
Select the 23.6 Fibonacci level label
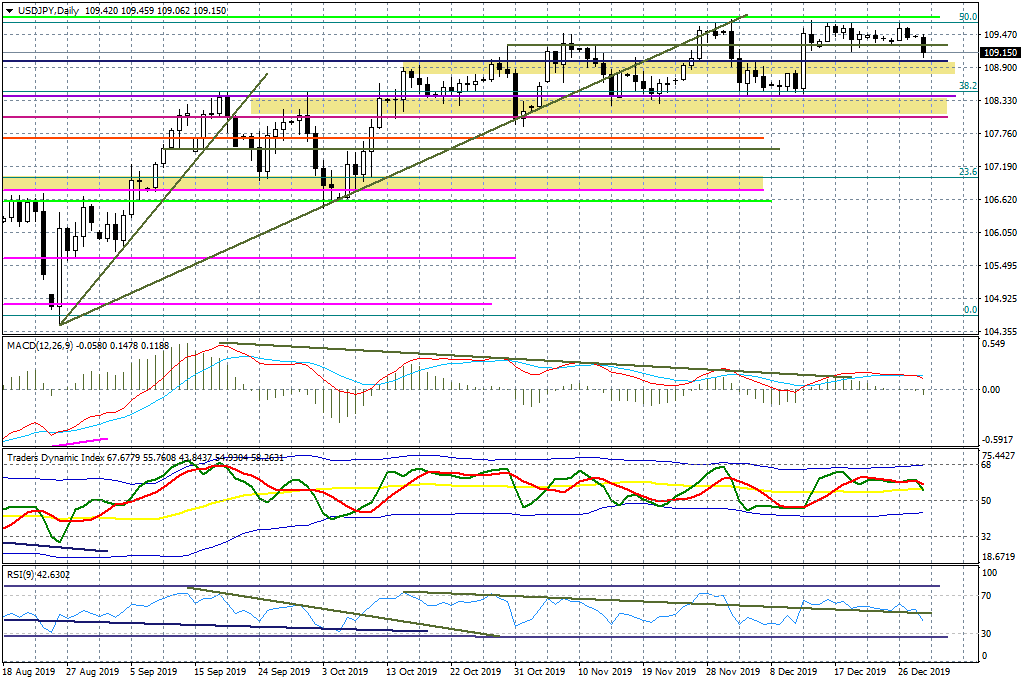[967, 172]
